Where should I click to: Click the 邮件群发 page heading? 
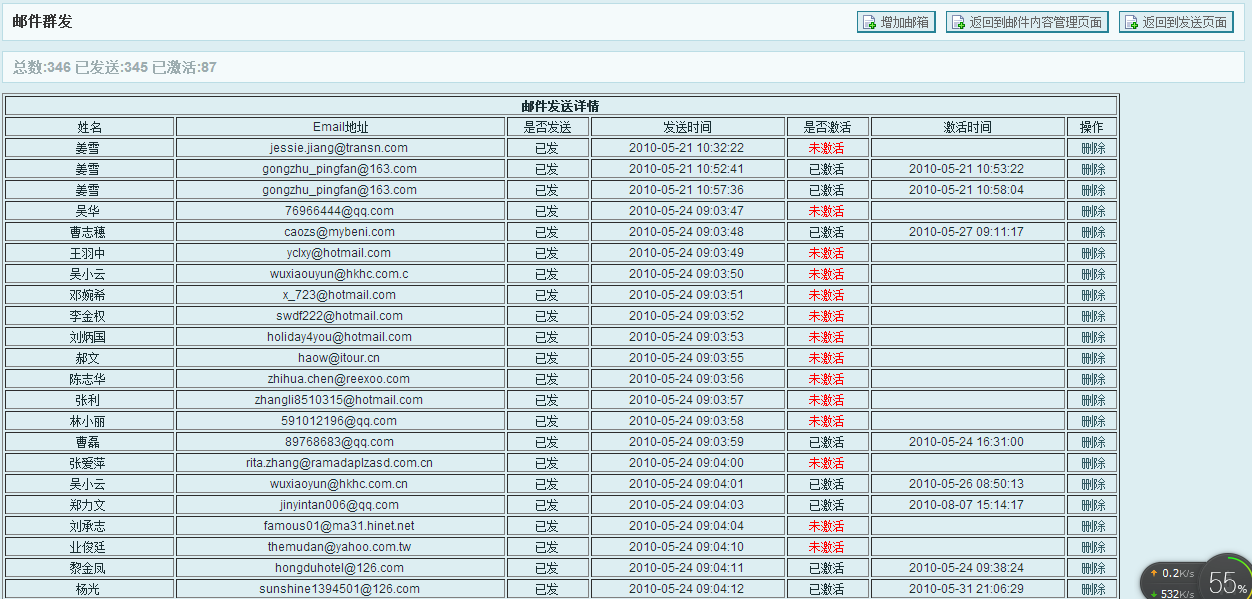(43, 22)
